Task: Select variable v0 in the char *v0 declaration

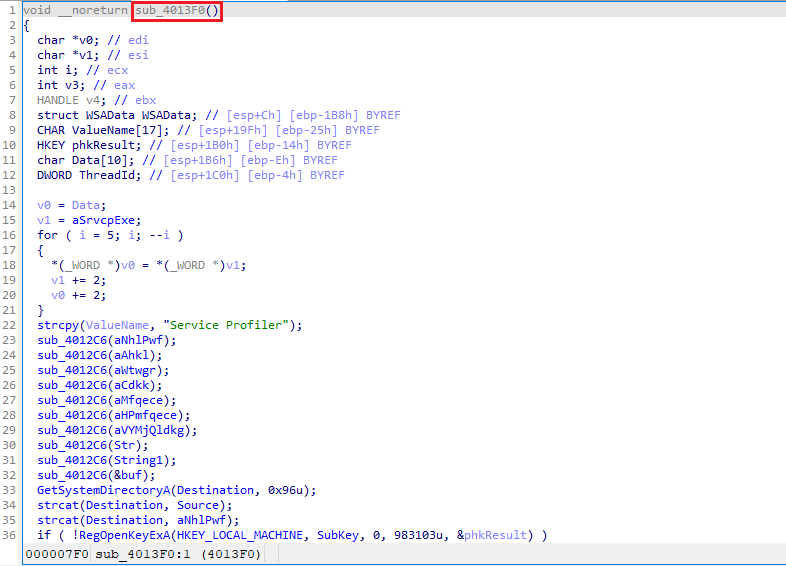Action: [86, 40]
